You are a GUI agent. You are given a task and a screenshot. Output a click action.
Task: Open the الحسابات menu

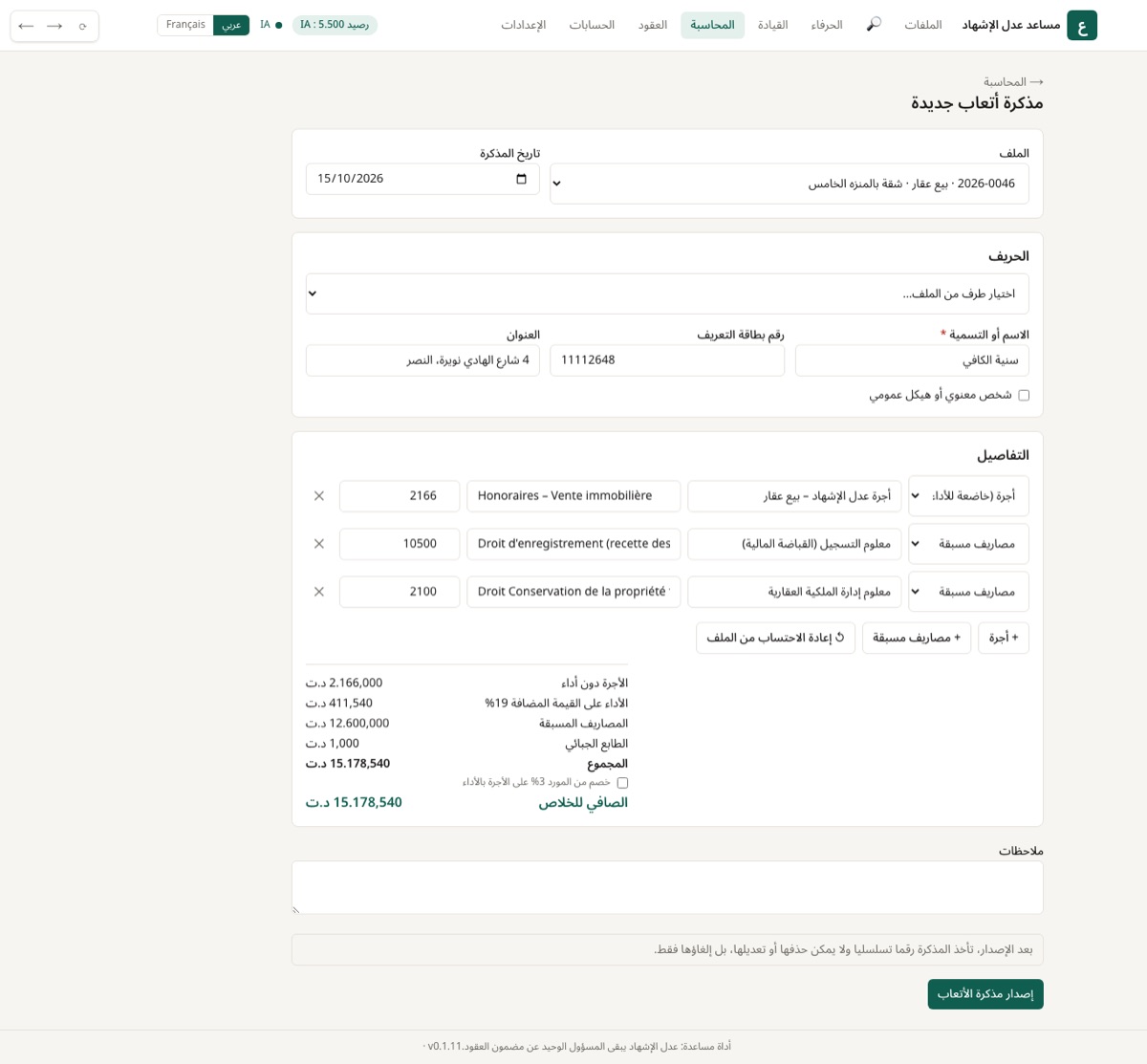pyautogui.click(x=592, y=25)
